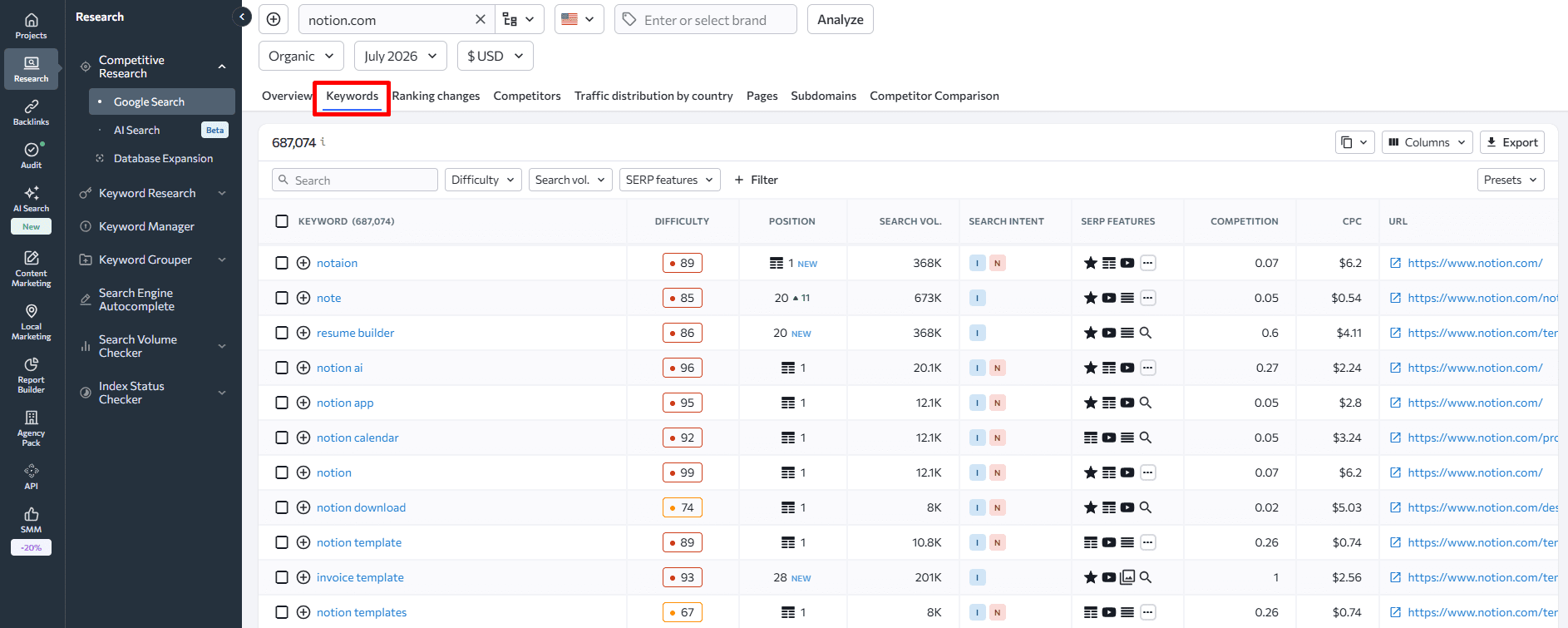The height and width of the screenshot is (628, 1568).
Task: Select all keywords header checkbox
Action: click(282, 221)
